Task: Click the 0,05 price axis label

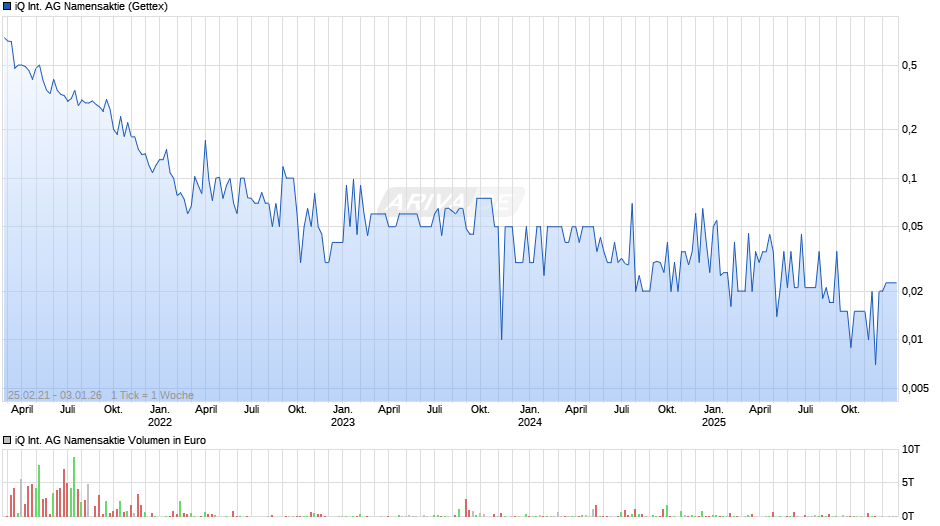Action: (912, 227)
